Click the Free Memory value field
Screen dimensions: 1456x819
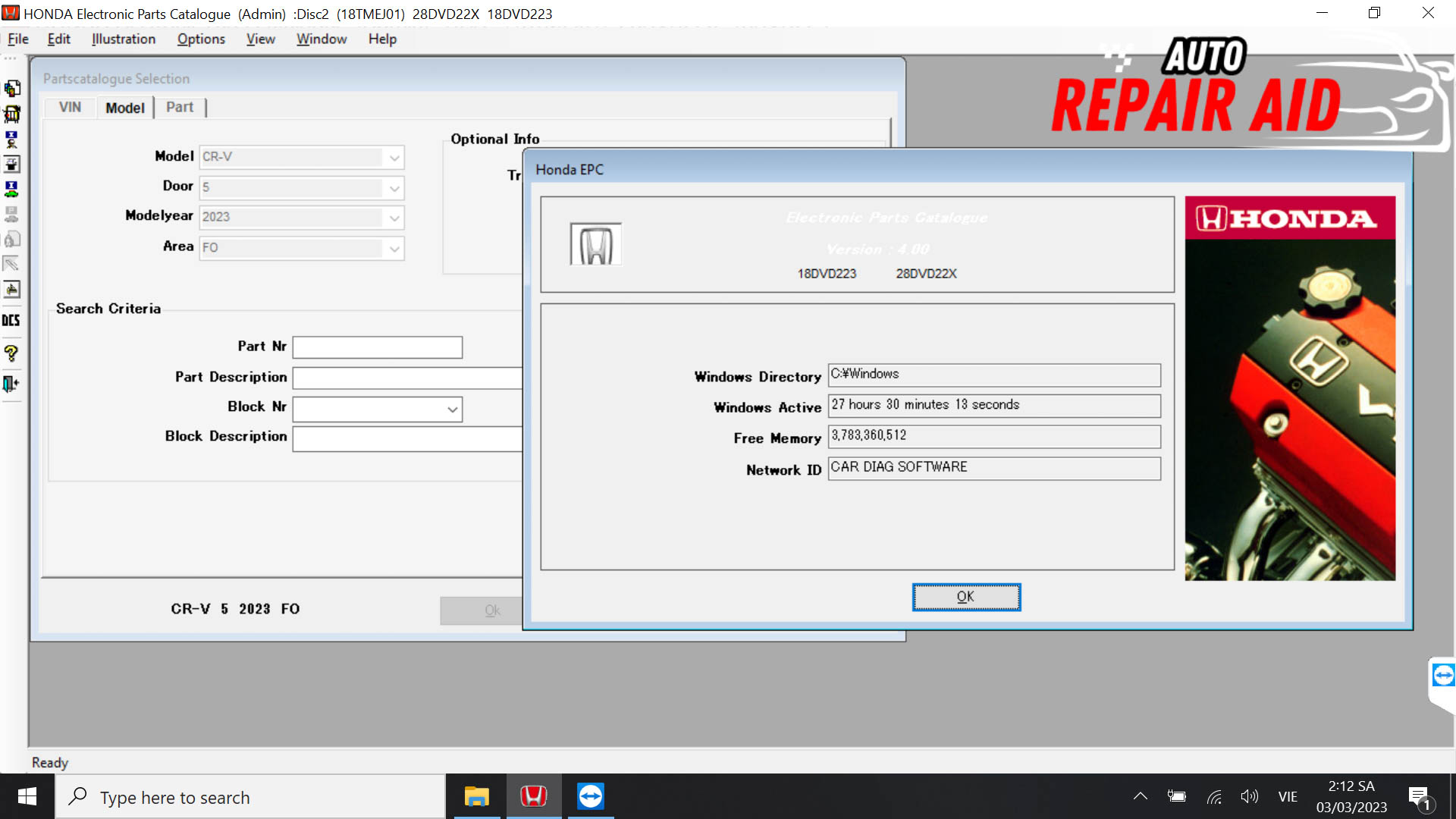(x=994, y=436)
